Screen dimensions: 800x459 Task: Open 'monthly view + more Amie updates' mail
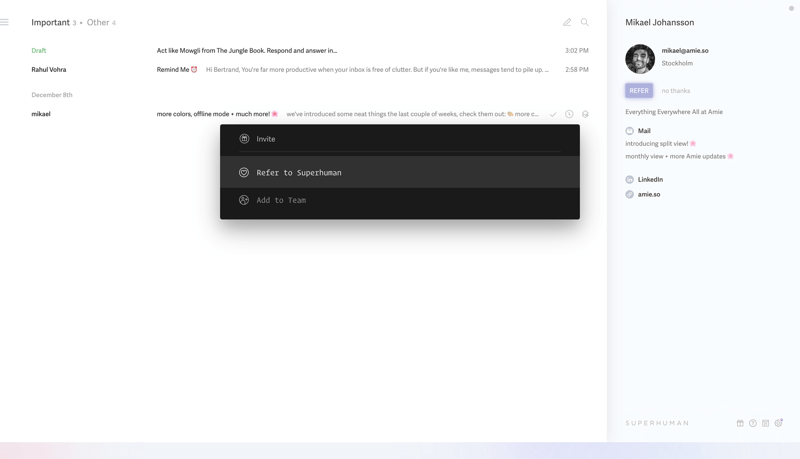[679, 157]
